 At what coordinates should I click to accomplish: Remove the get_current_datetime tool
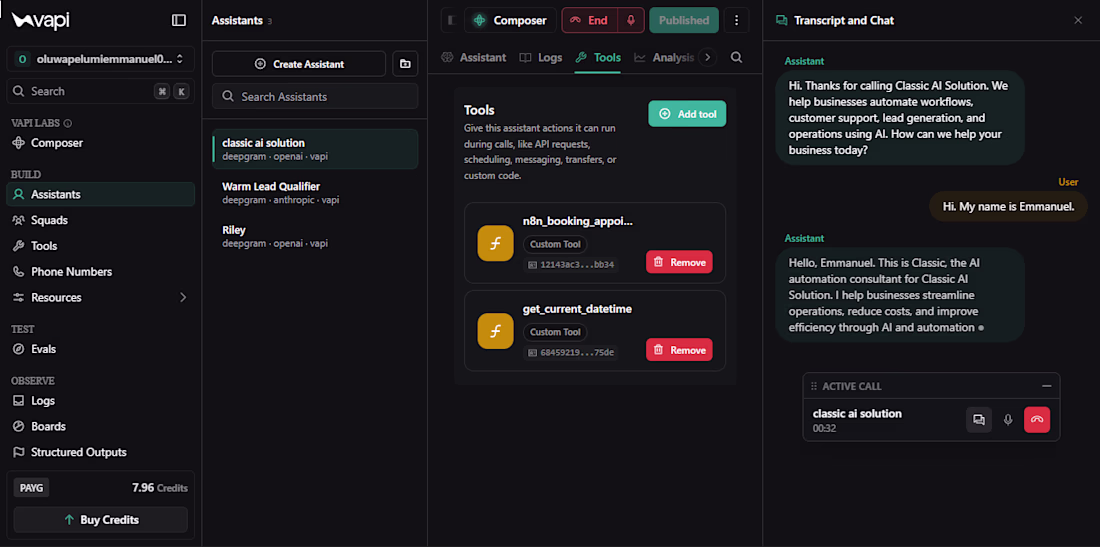tap(679, 349)
